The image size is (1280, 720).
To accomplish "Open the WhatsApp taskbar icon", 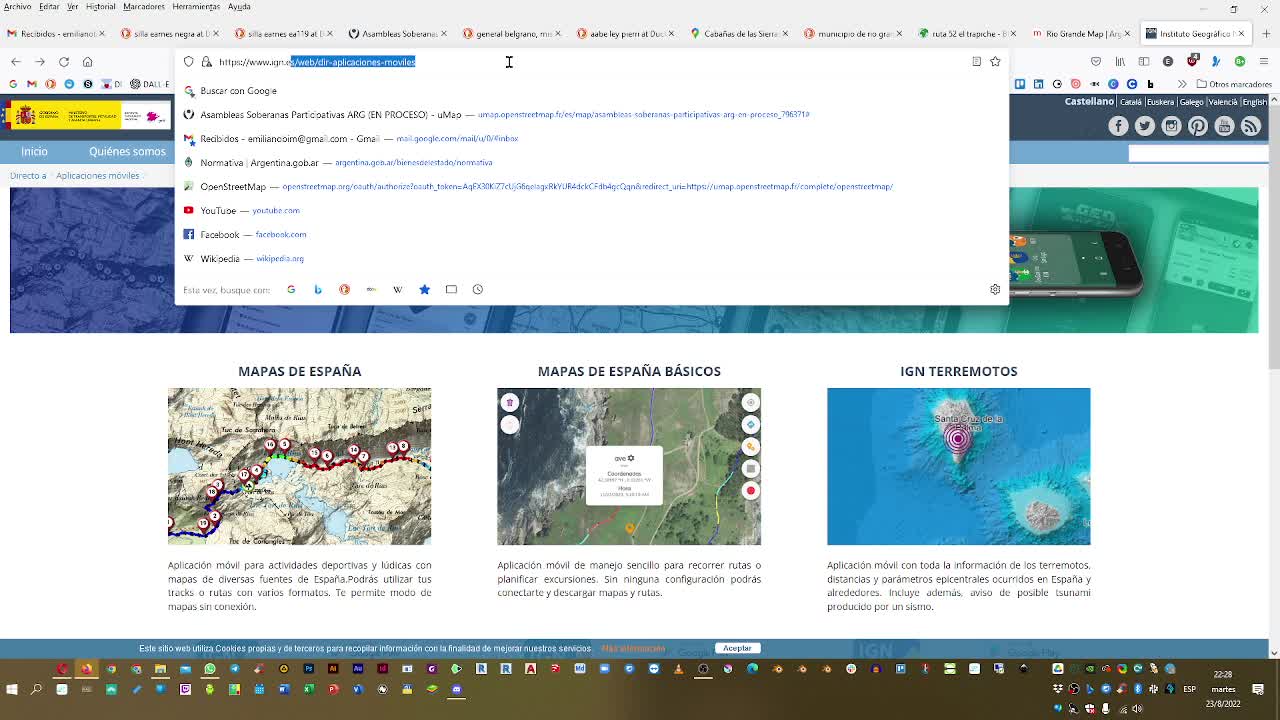I will 210,669.
